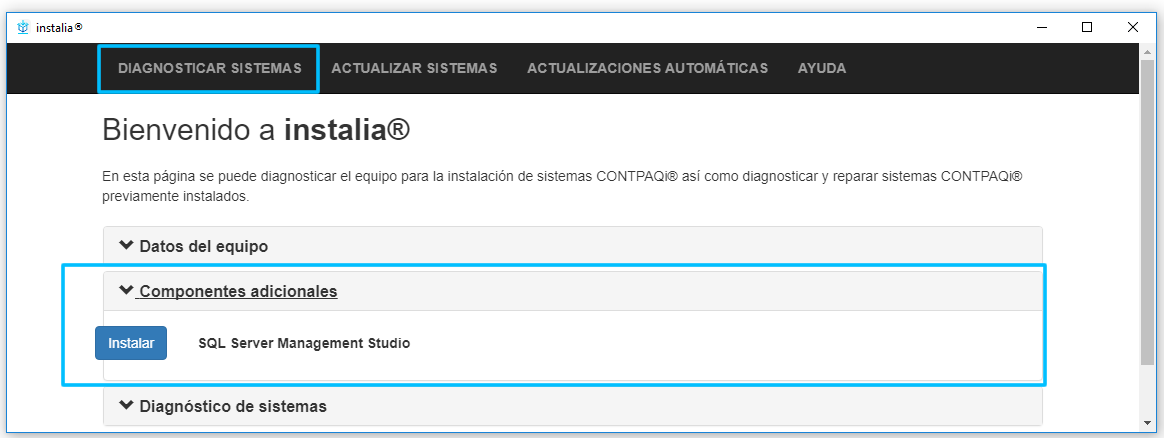Click the Componentes adicionales underlined link text
Viewport: 1164px width, 438px height.
[x=238, y=292]
